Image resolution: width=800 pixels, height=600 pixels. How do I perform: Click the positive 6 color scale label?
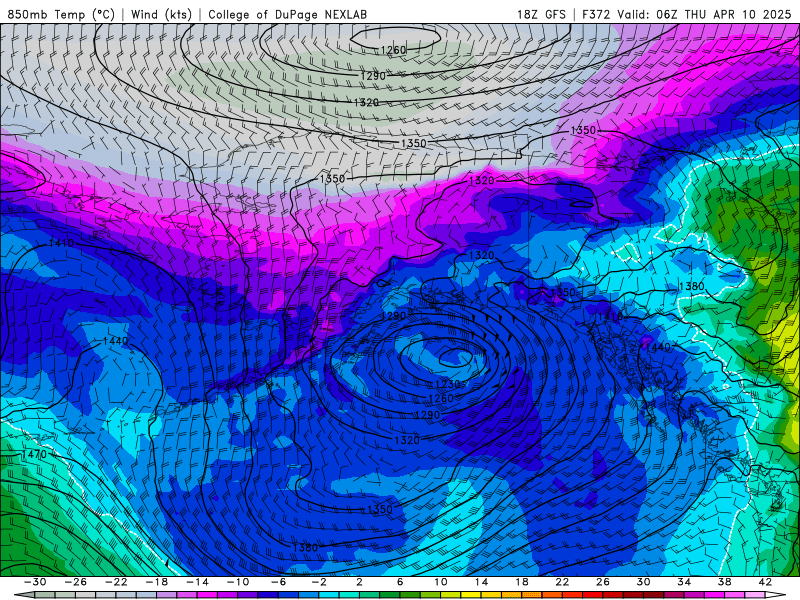coord(399,582)
